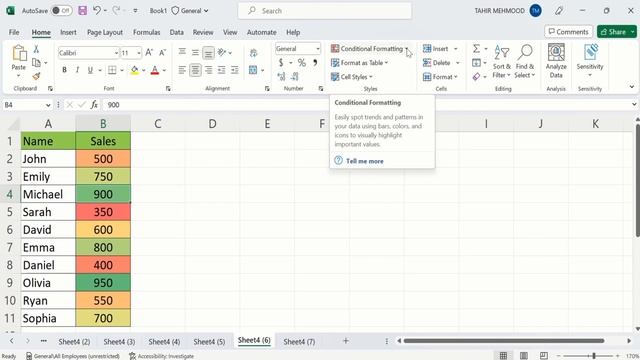This screenshot has width=640, height=360.
Task: Click the Undo arrow icon
Action: click(97, 11)
